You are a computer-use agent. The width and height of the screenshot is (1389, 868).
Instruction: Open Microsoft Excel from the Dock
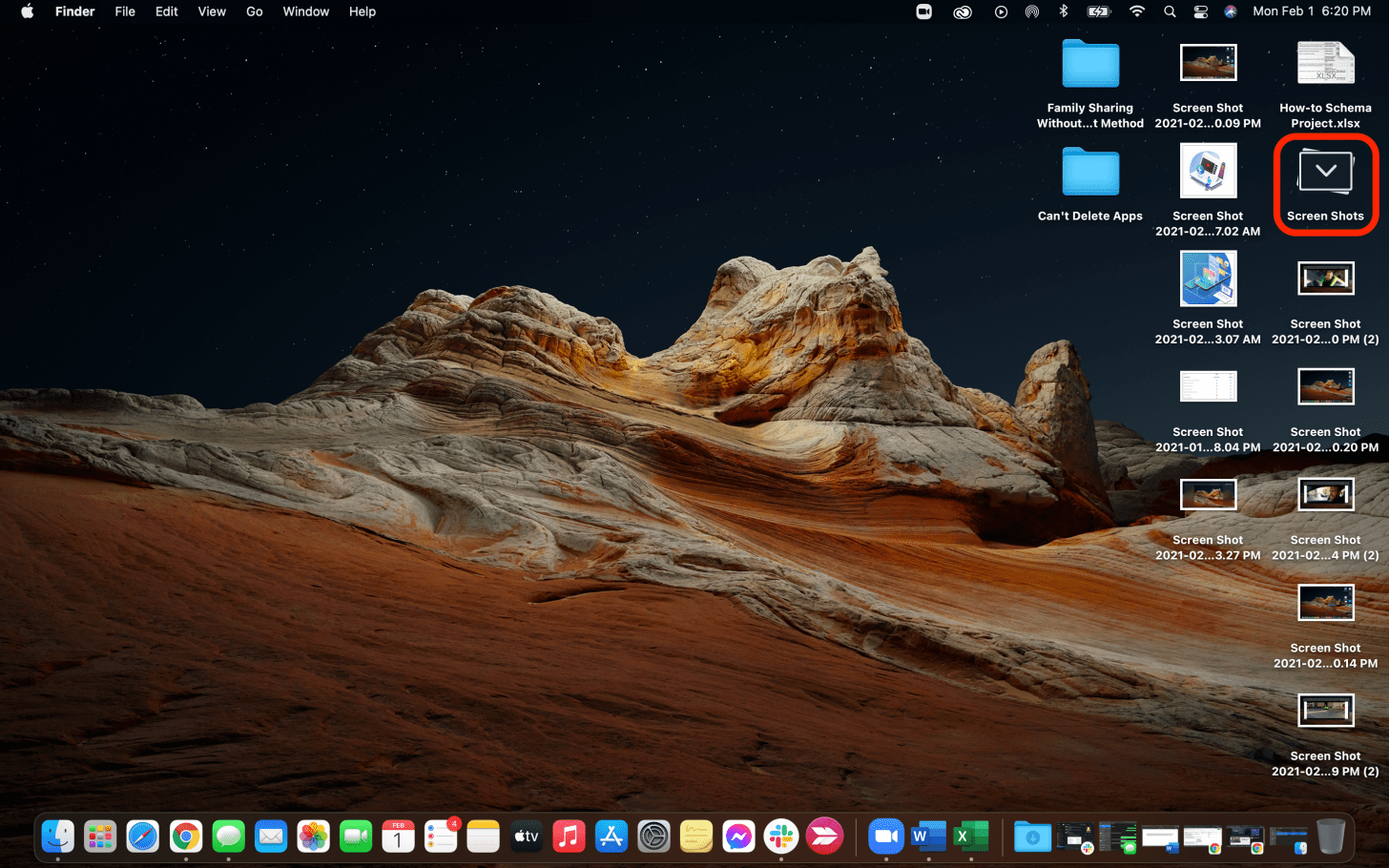970,837
